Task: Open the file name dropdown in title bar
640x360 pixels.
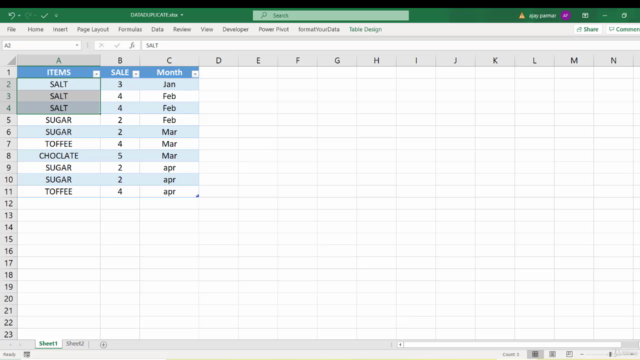Action: coord(182,15)
